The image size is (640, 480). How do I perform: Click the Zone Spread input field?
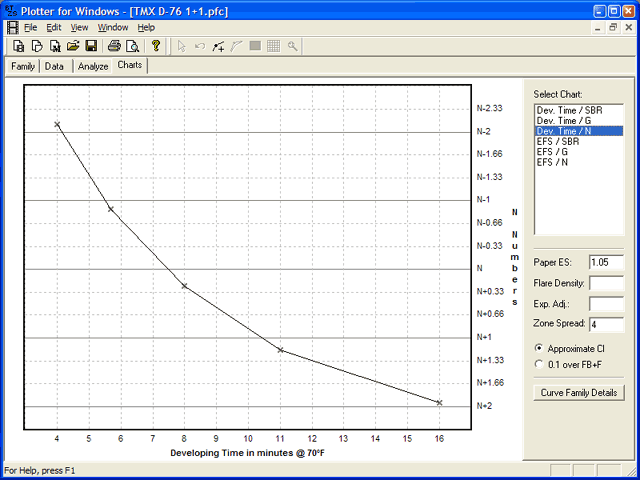tap(607, 324)
